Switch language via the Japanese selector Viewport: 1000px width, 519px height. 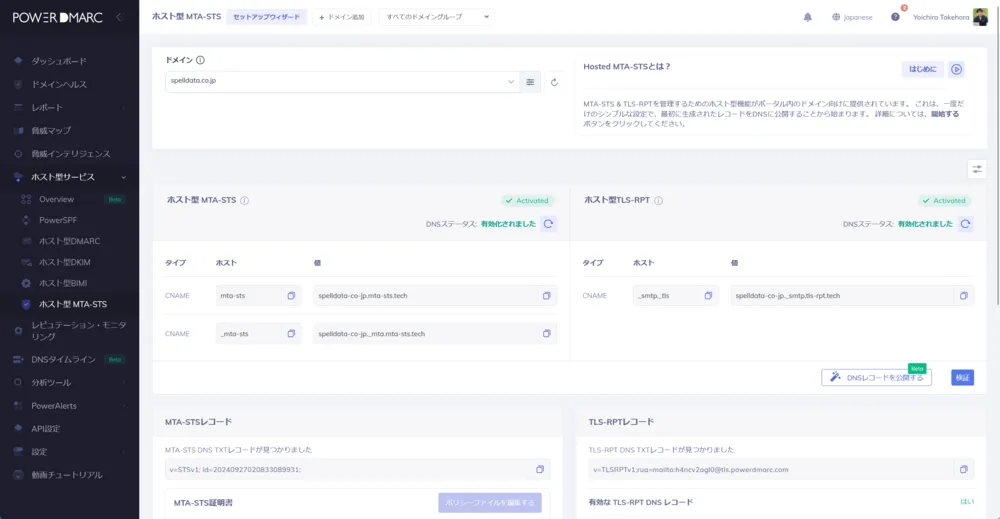click(x=852, y=17)
